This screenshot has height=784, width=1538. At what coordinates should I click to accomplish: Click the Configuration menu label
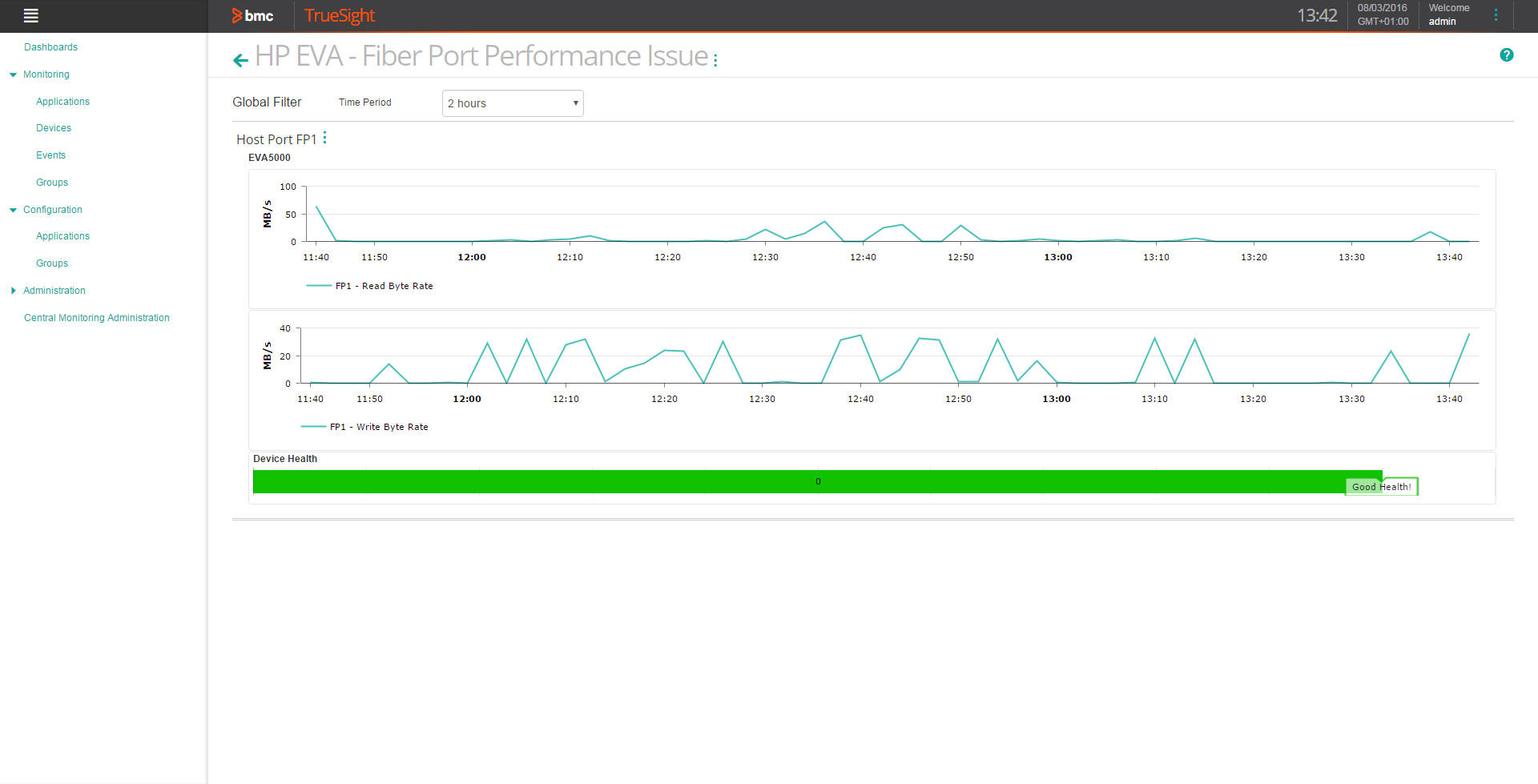tap(53, 210)
